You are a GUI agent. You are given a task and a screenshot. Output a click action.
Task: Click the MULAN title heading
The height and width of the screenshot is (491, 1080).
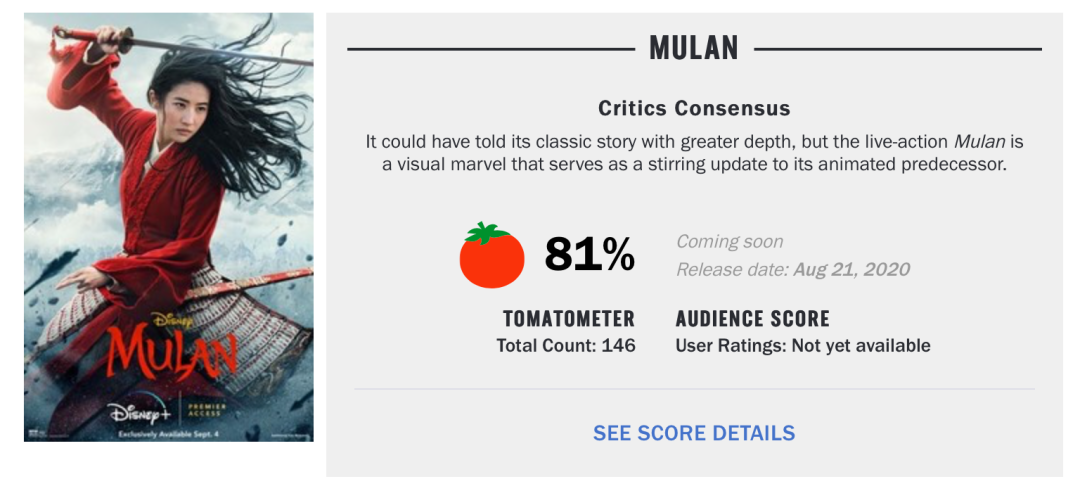coord(694,48)
